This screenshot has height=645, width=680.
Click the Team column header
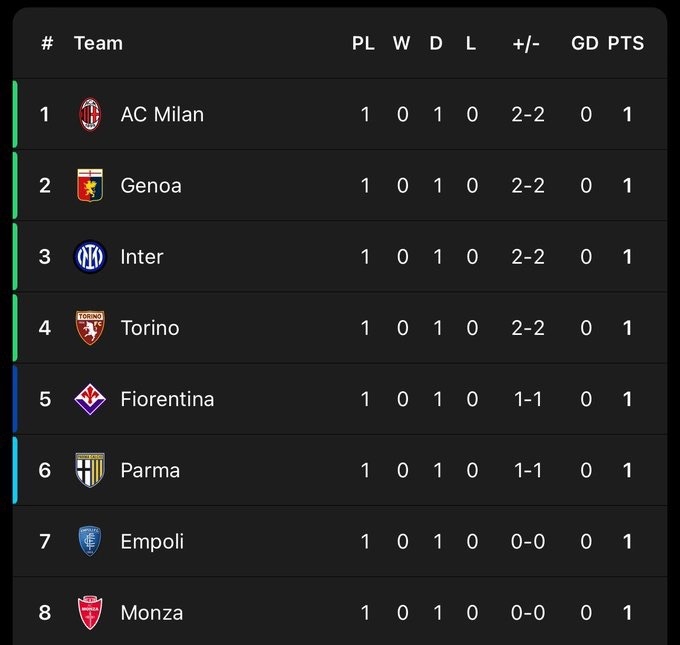point(98,43)
